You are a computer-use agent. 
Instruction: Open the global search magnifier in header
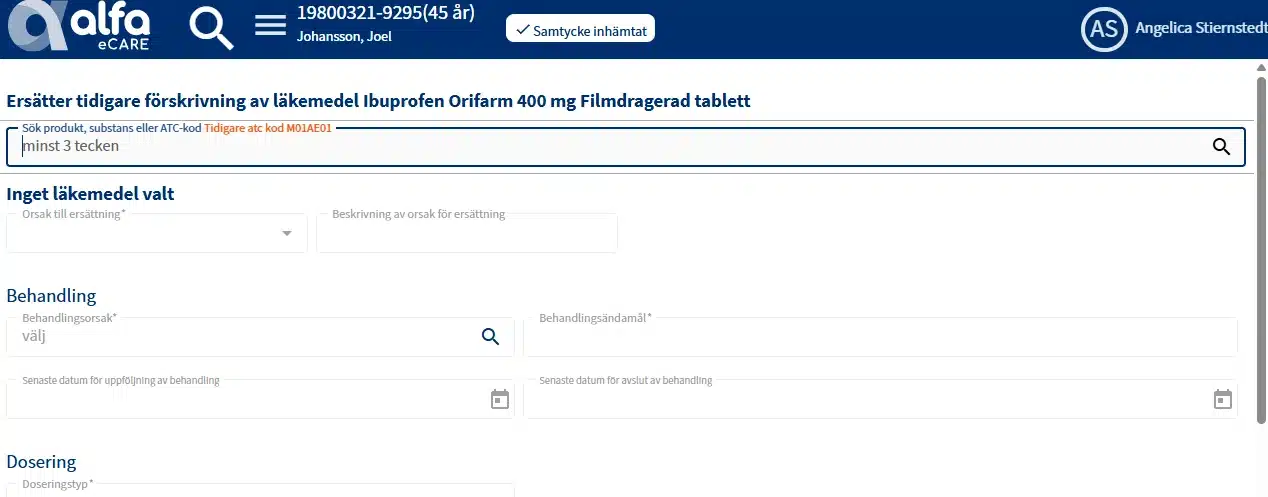211,28
